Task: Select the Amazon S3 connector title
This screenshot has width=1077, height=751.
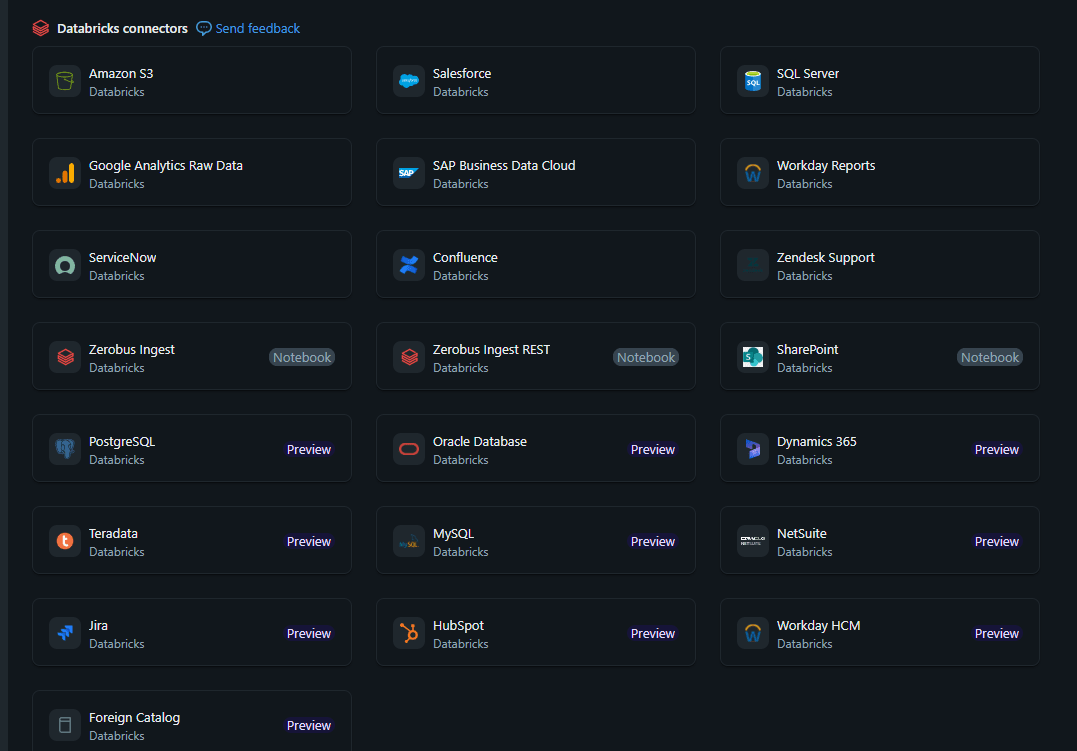Action: click(x=121, y=74)
